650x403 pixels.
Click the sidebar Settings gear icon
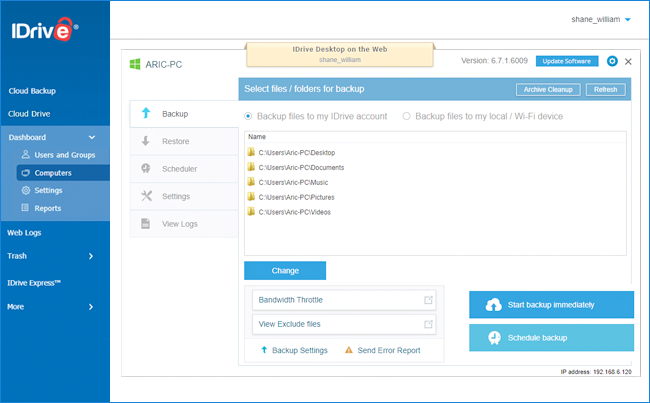pos(26,190)
